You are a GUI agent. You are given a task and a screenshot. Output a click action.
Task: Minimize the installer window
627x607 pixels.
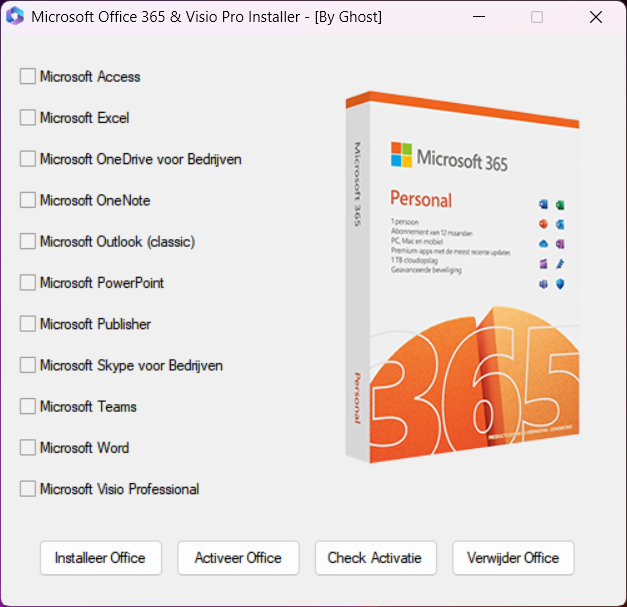479,17
